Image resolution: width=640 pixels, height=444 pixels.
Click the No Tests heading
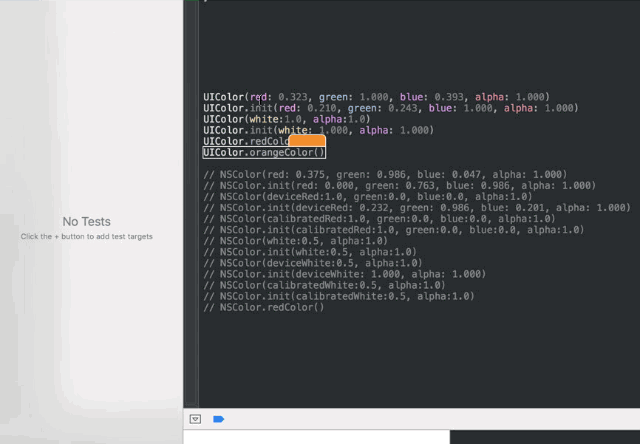coord(87,222)
